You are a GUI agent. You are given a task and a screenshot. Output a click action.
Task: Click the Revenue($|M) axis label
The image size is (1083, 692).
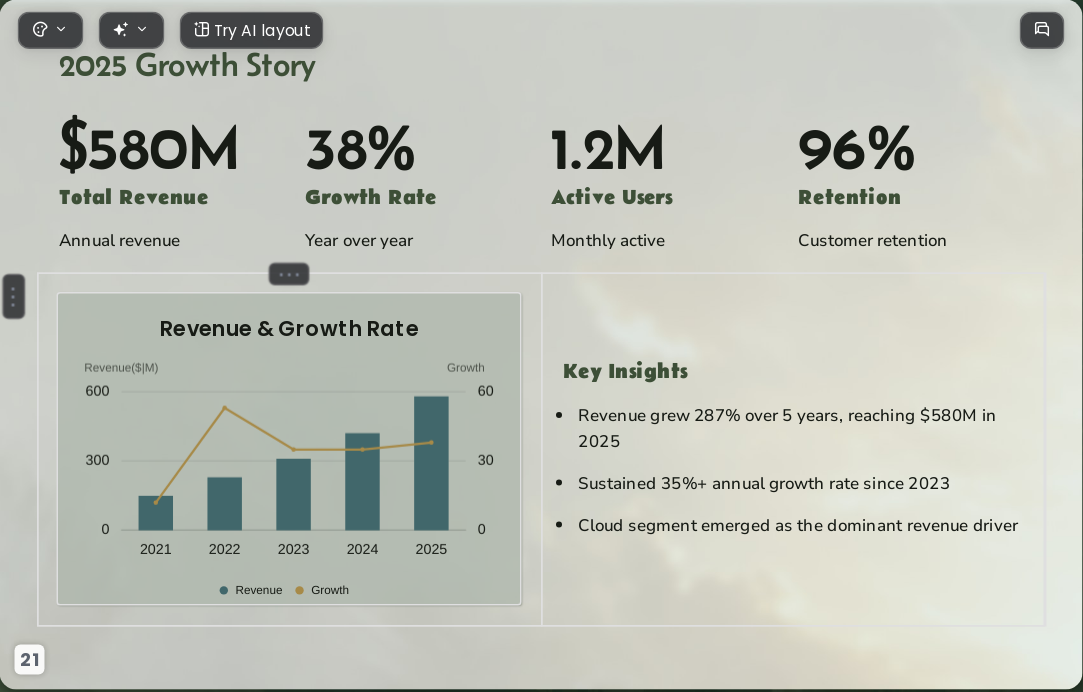pyautogui.click(x=121, y=367)
